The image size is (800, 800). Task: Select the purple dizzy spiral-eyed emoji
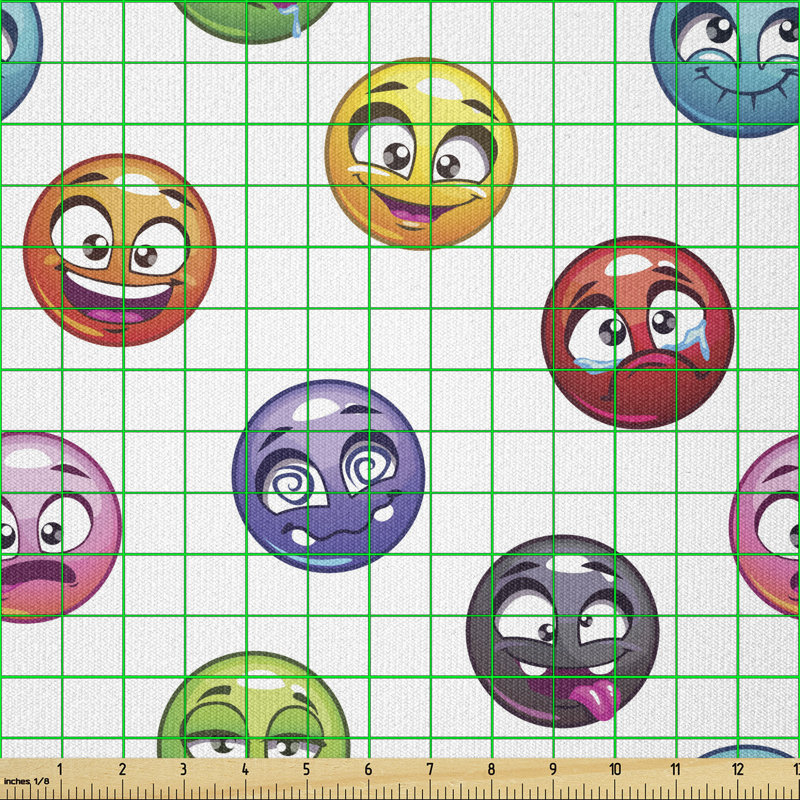329,476
